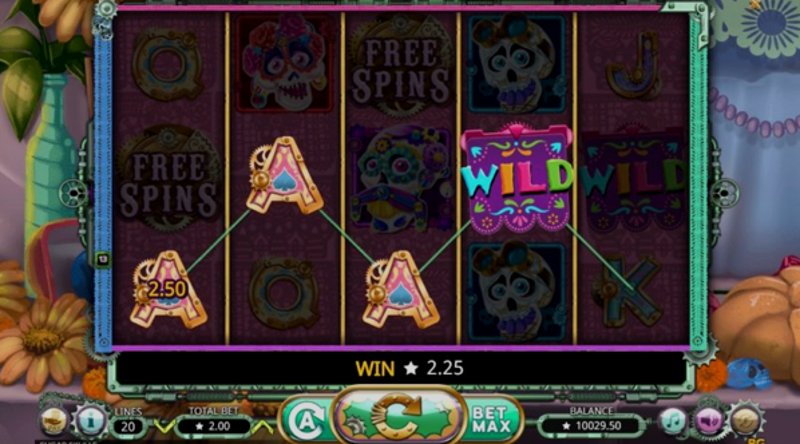800x444 pixels.
Task: Toggle the background music note icon
Action: pos(673,422)
